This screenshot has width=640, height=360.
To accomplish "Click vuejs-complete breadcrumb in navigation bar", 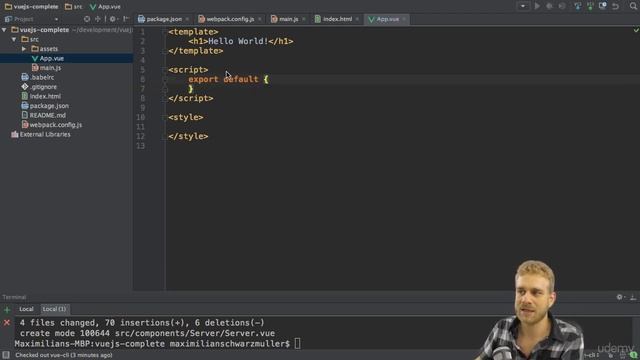I will click(31, 7).
